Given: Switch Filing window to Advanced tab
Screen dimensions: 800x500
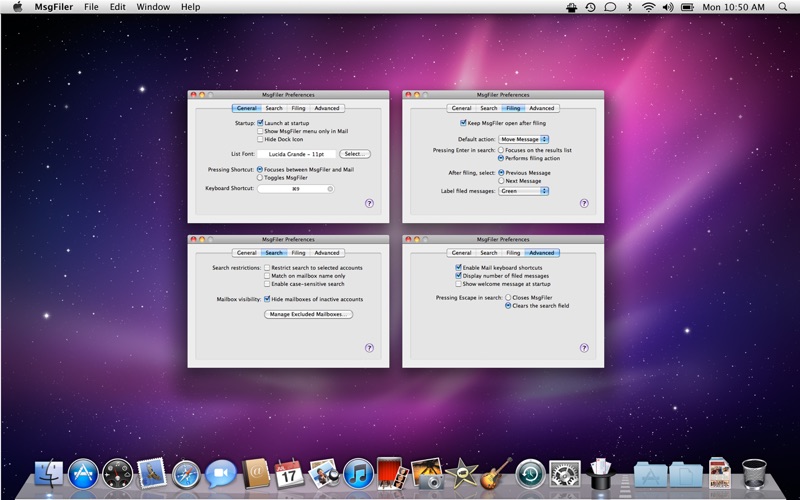Looking at the screenshot, I should point(541,108).
